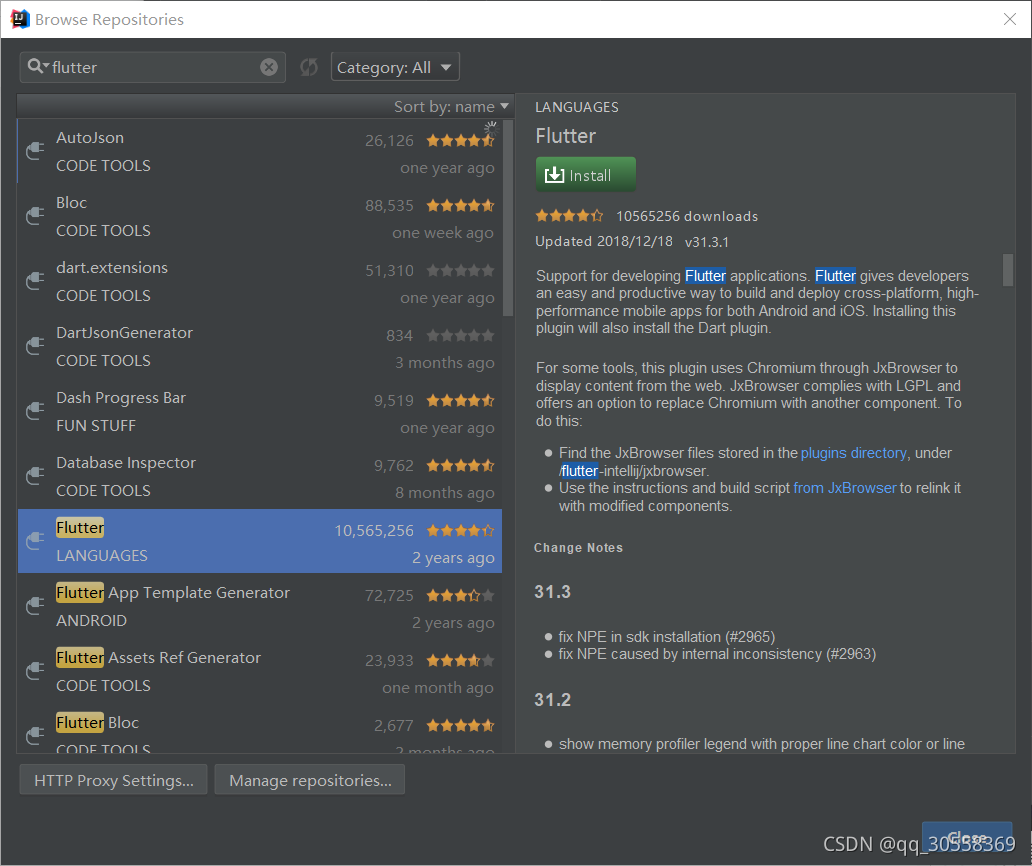Click plug icon of Flutter Assets Ref Generator
The width and height of the screenshot is (1032, 866).
click(x=34, y=671)
